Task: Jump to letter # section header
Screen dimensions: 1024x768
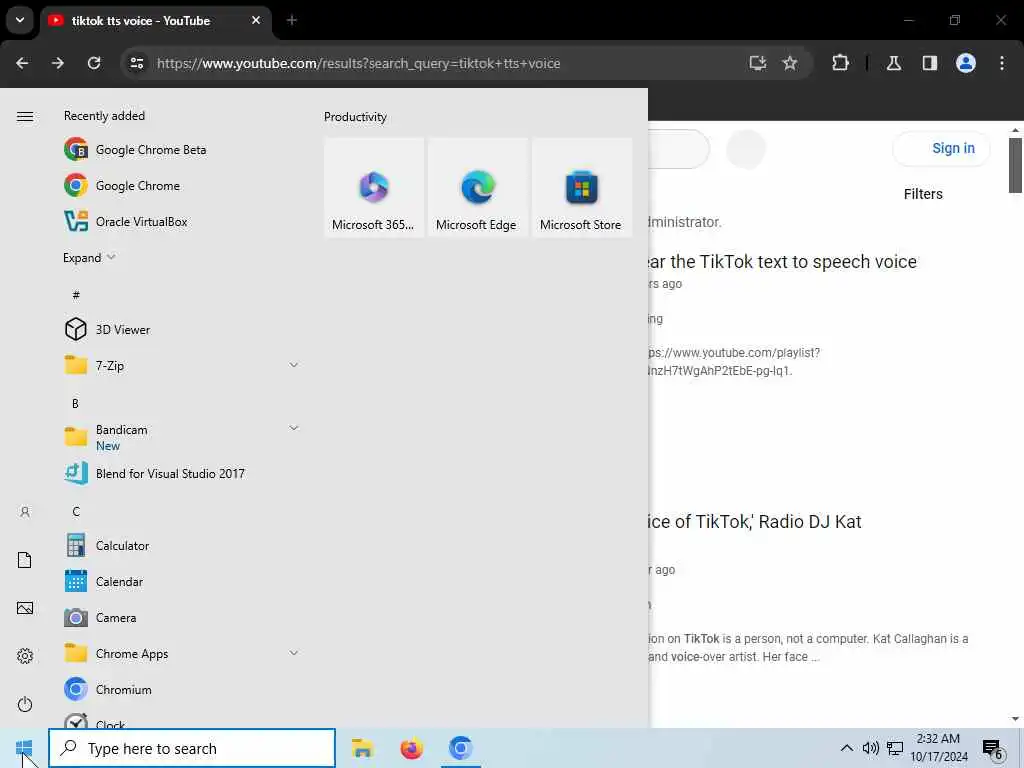Action: 76,295
